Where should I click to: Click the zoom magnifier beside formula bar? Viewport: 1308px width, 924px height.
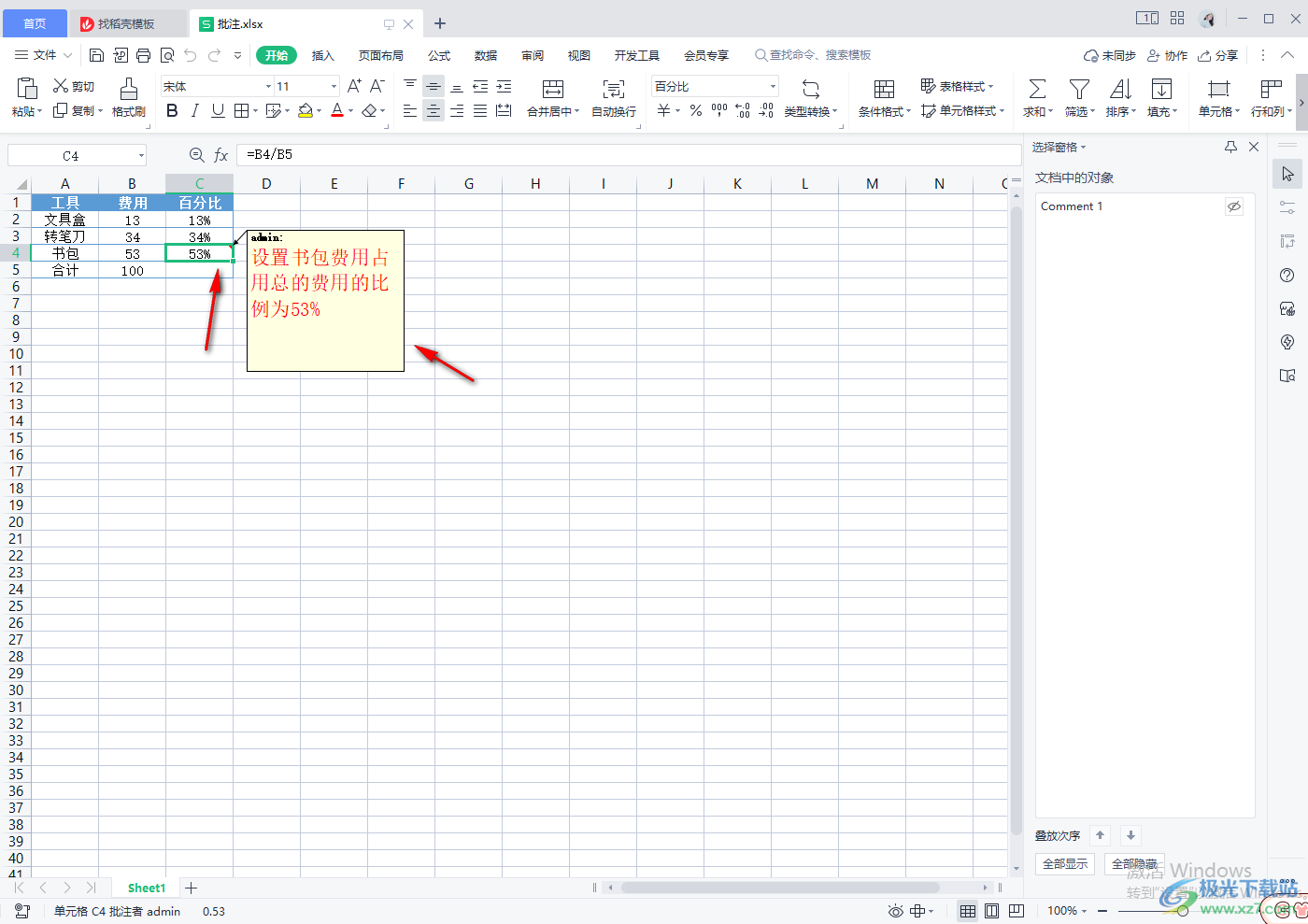pos(196,155)
